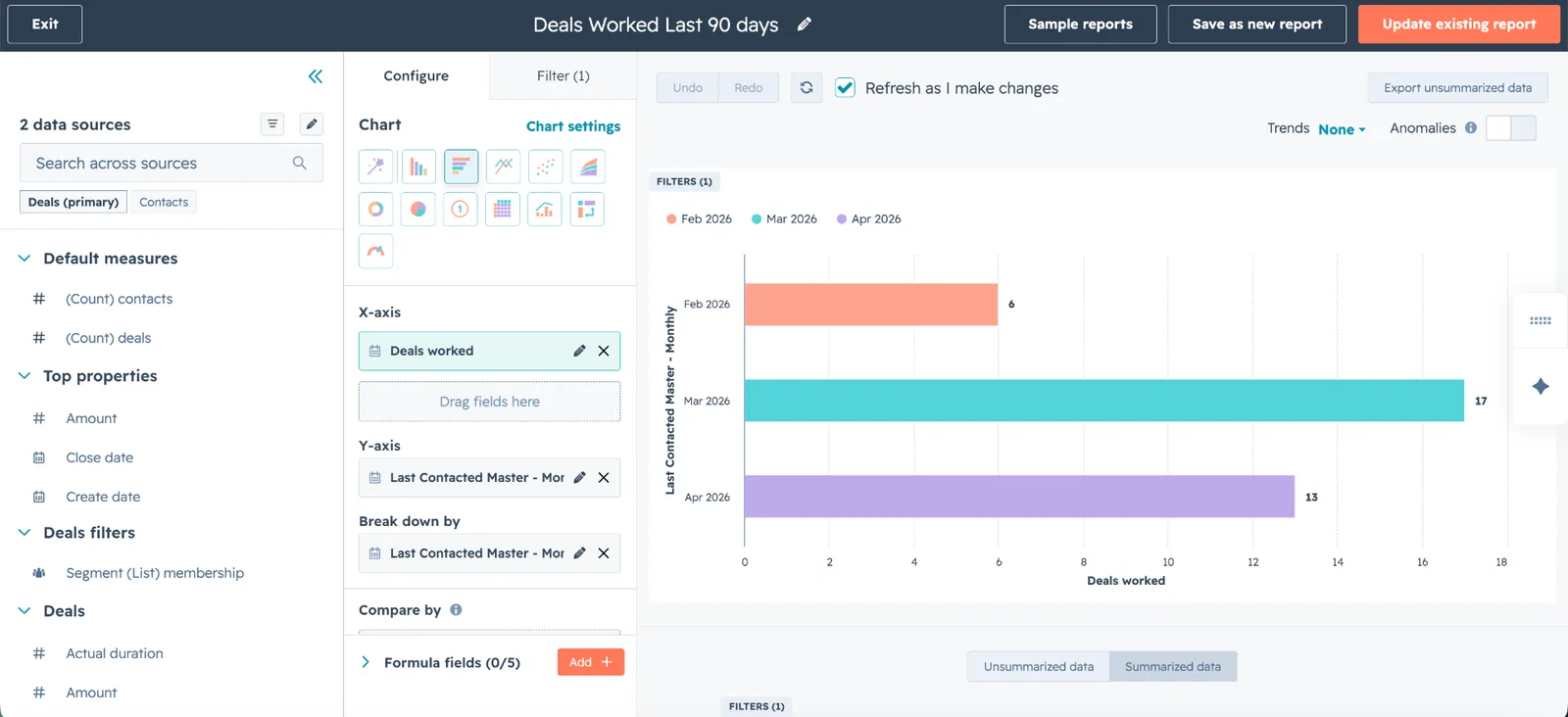The image size is (1568, 717).
Task: Expand the Formula fields section
Action: 366,662
